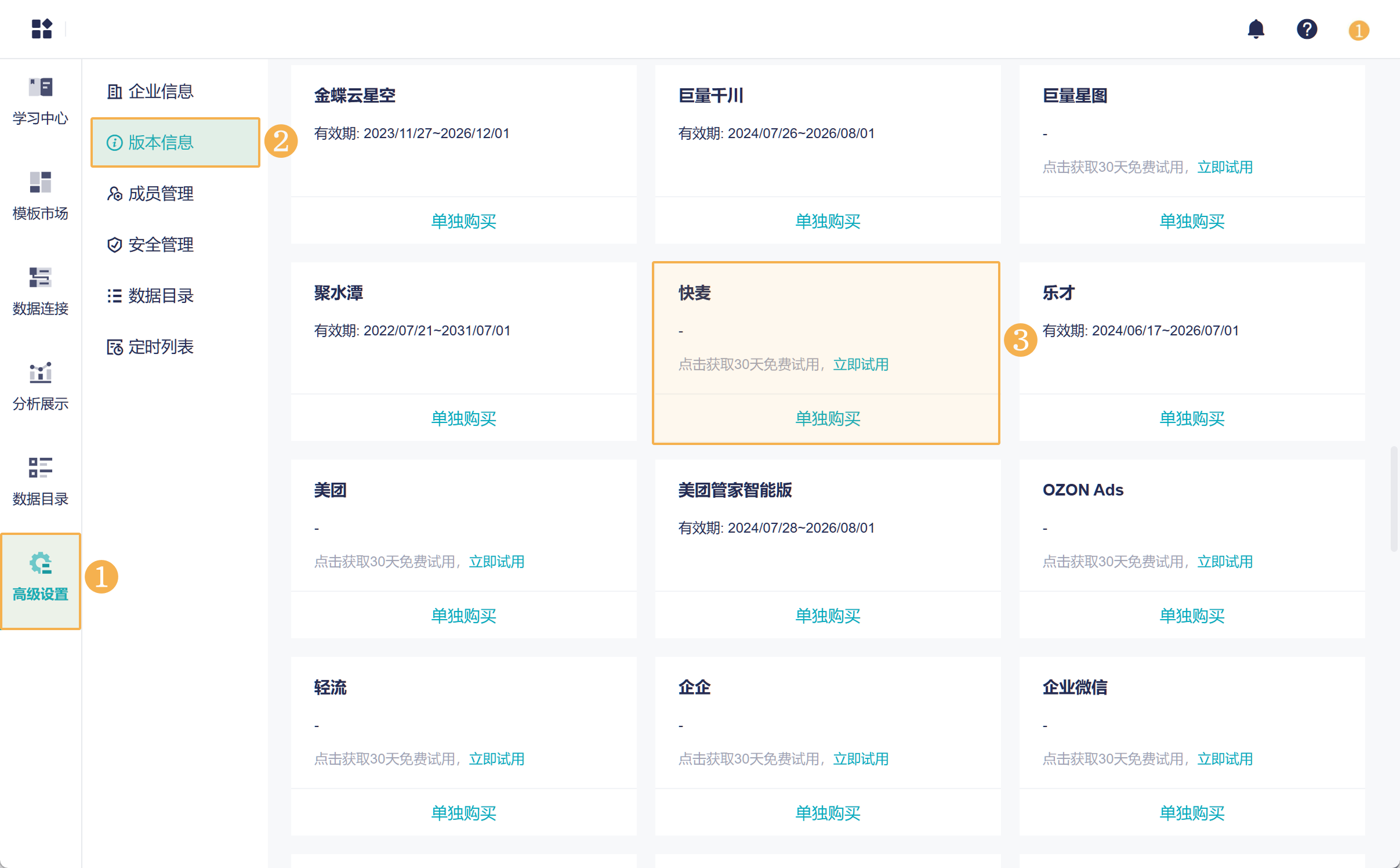Viewport: 1400px width, 868px height.
Task: Click 立即试用 link in 美团 card
Action: (x=496, y=562)
